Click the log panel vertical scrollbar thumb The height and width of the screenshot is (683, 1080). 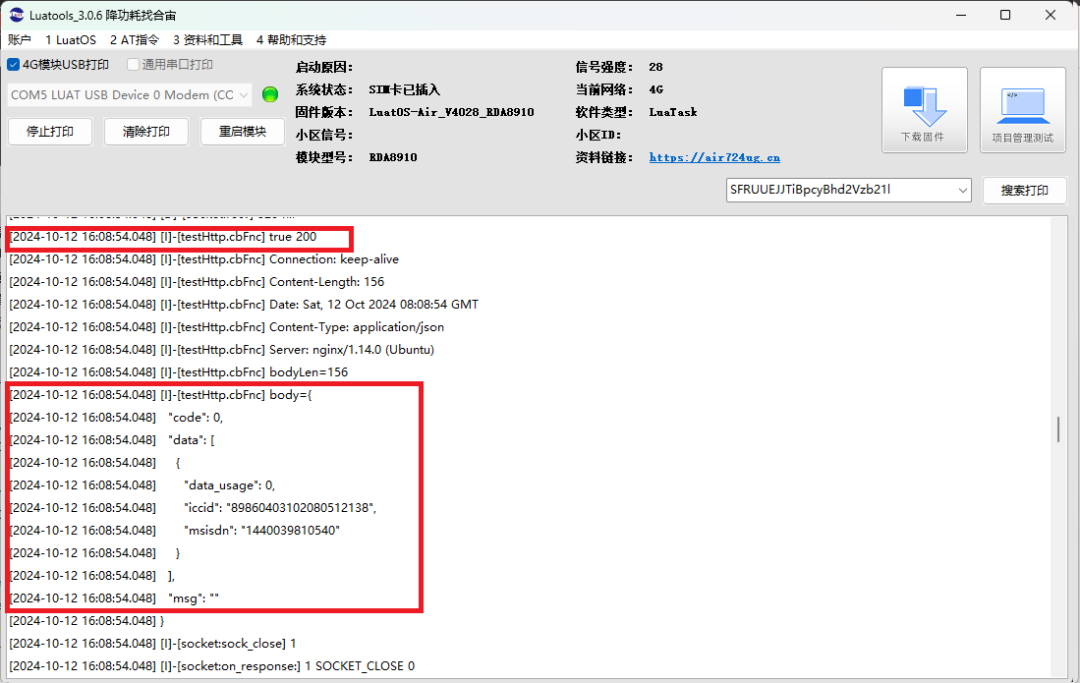[x=1058, y=429]
